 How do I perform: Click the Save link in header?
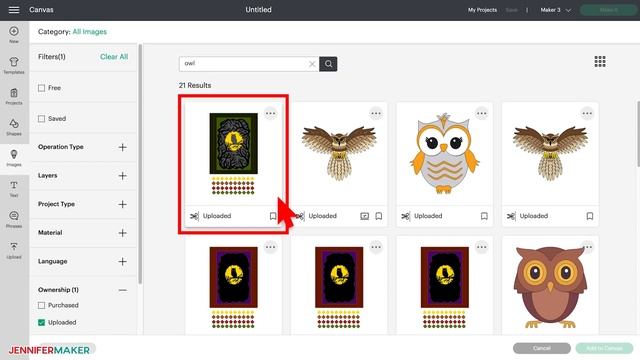(511, 10)
